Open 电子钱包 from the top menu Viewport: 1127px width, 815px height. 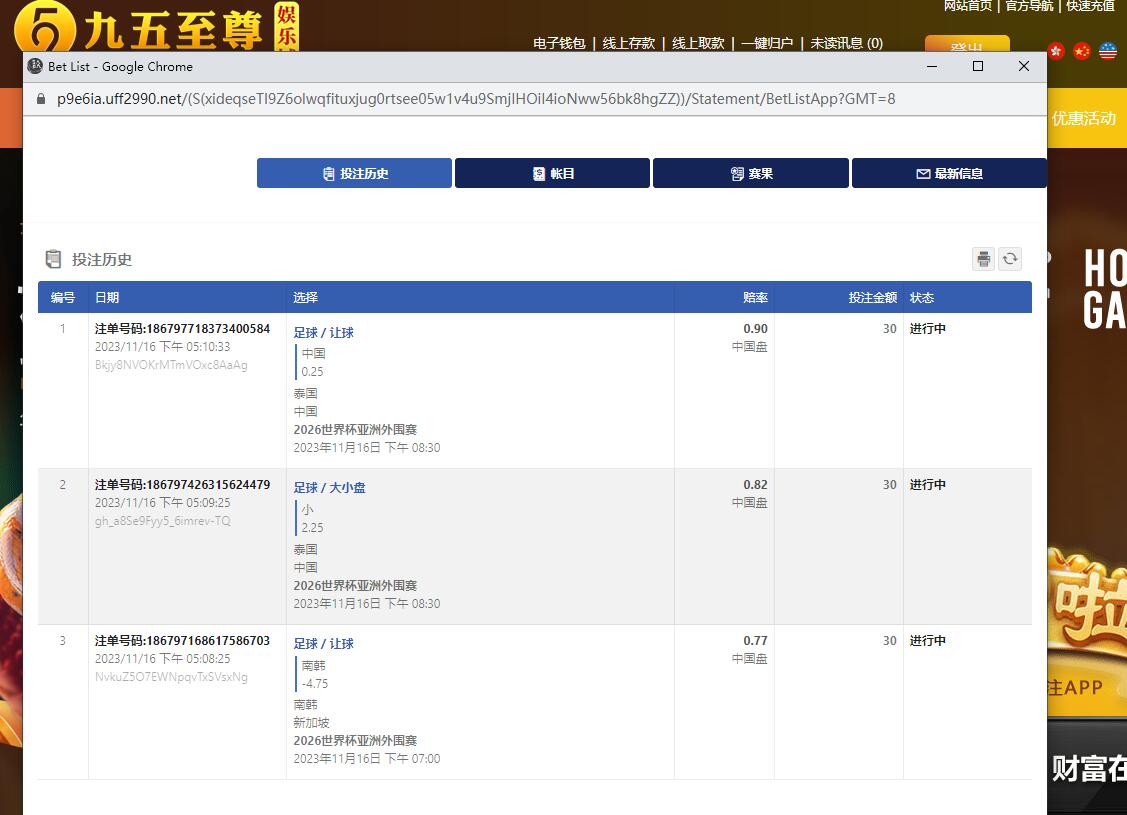[x=559, y=43]
